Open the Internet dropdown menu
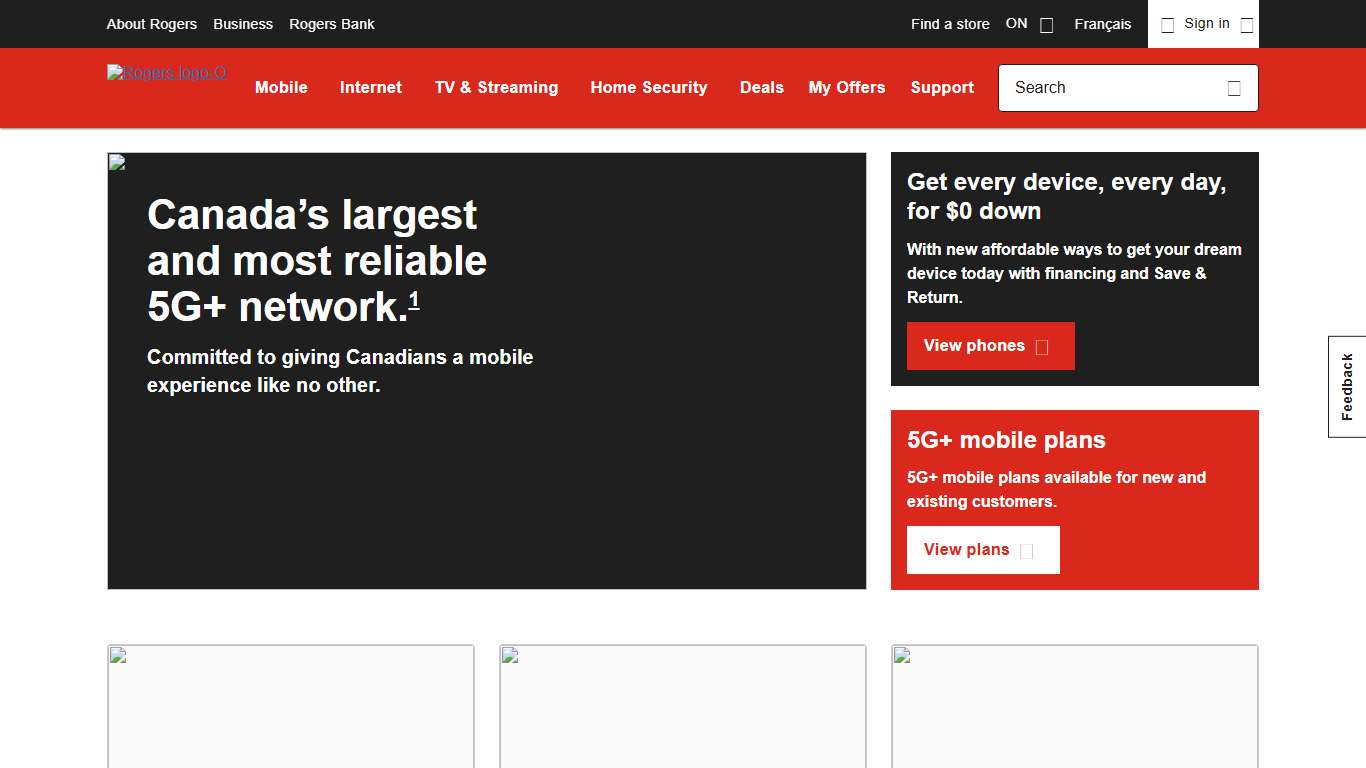The height and width of the screenshot is (768, 1366). (x=369, y=88)
